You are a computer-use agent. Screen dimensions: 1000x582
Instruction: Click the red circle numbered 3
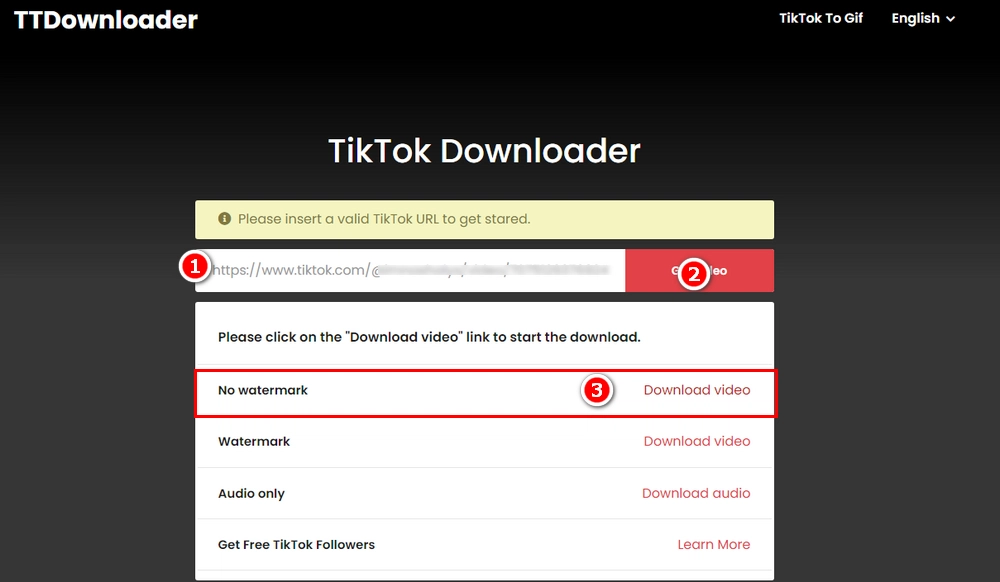pos(597,389)
